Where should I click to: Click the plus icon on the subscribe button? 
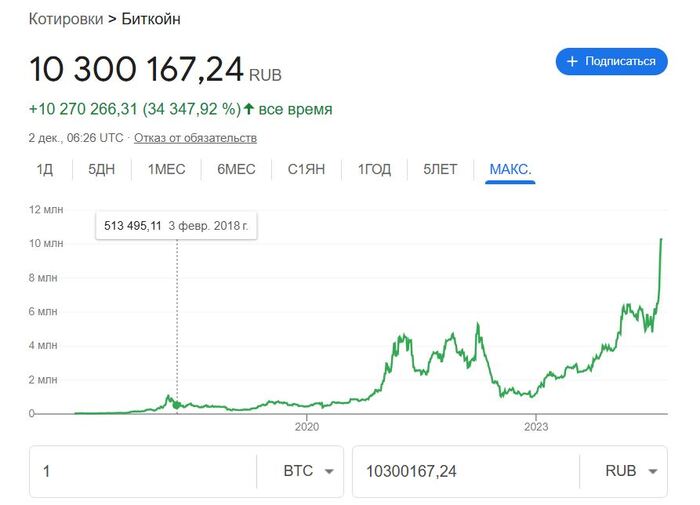coord(573,61)
